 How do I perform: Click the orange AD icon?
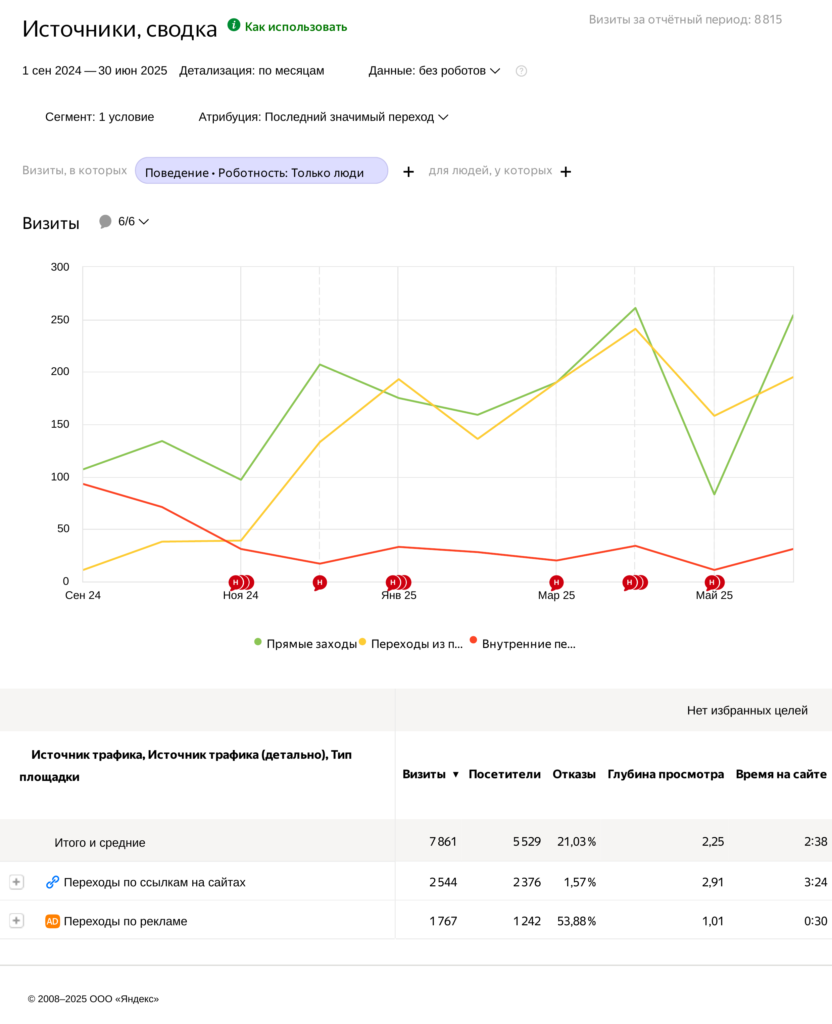click(x=52, y=921)
